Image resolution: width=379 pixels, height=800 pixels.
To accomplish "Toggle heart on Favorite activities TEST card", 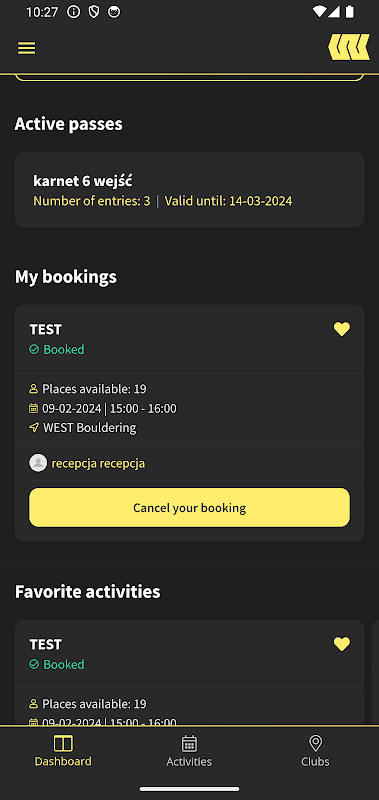I will (342, 644).
